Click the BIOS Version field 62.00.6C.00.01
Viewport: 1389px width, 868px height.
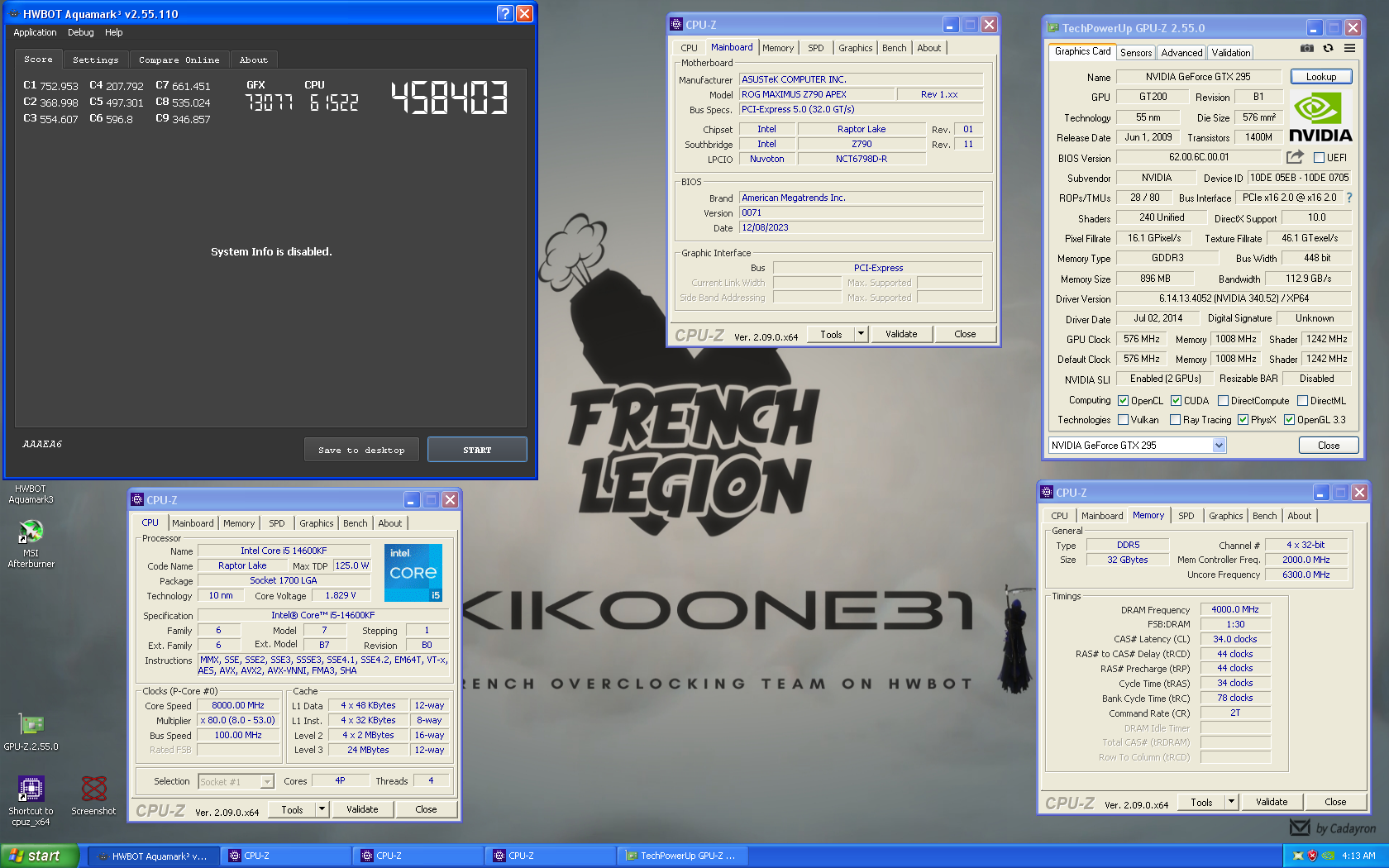pyautogui.click(x=1199, y=157)
